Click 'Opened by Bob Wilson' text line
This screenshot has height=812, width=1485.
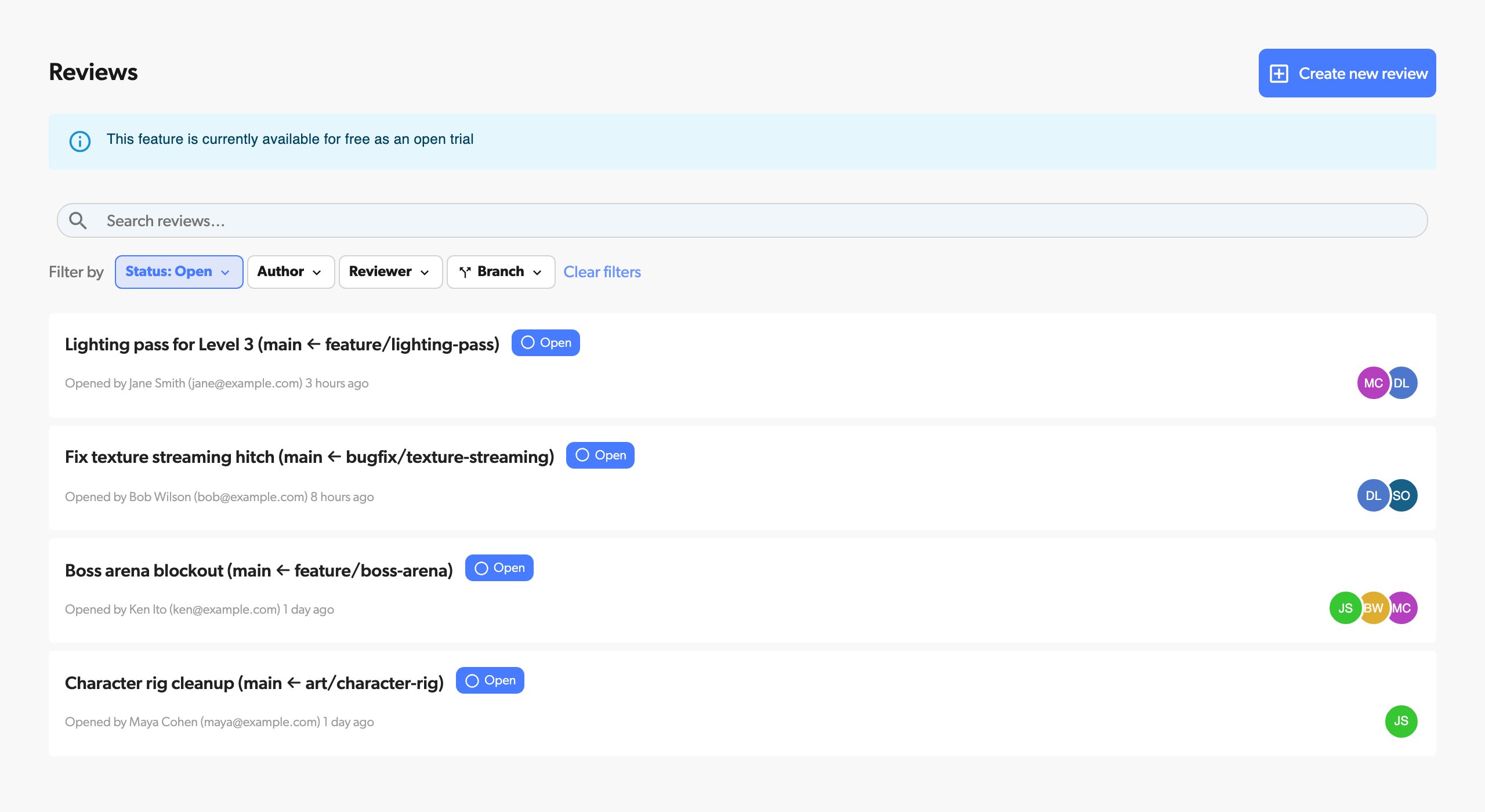(219, 497)
